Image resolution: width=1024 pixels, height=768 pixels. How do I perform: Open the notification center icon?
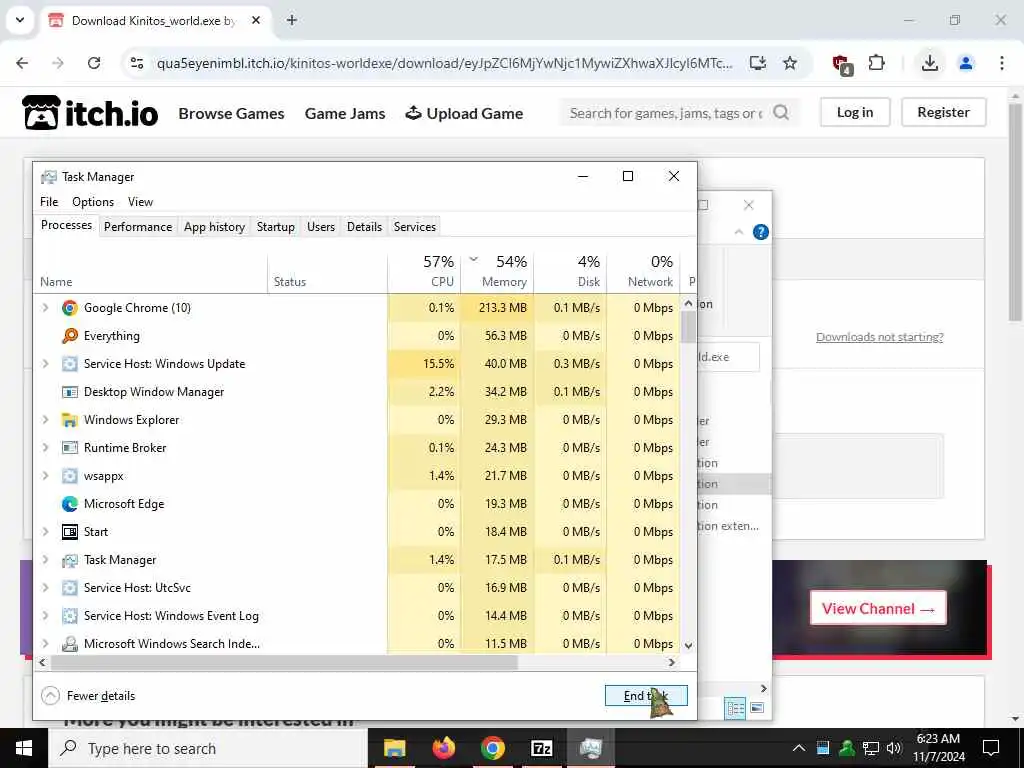[991, 748]
